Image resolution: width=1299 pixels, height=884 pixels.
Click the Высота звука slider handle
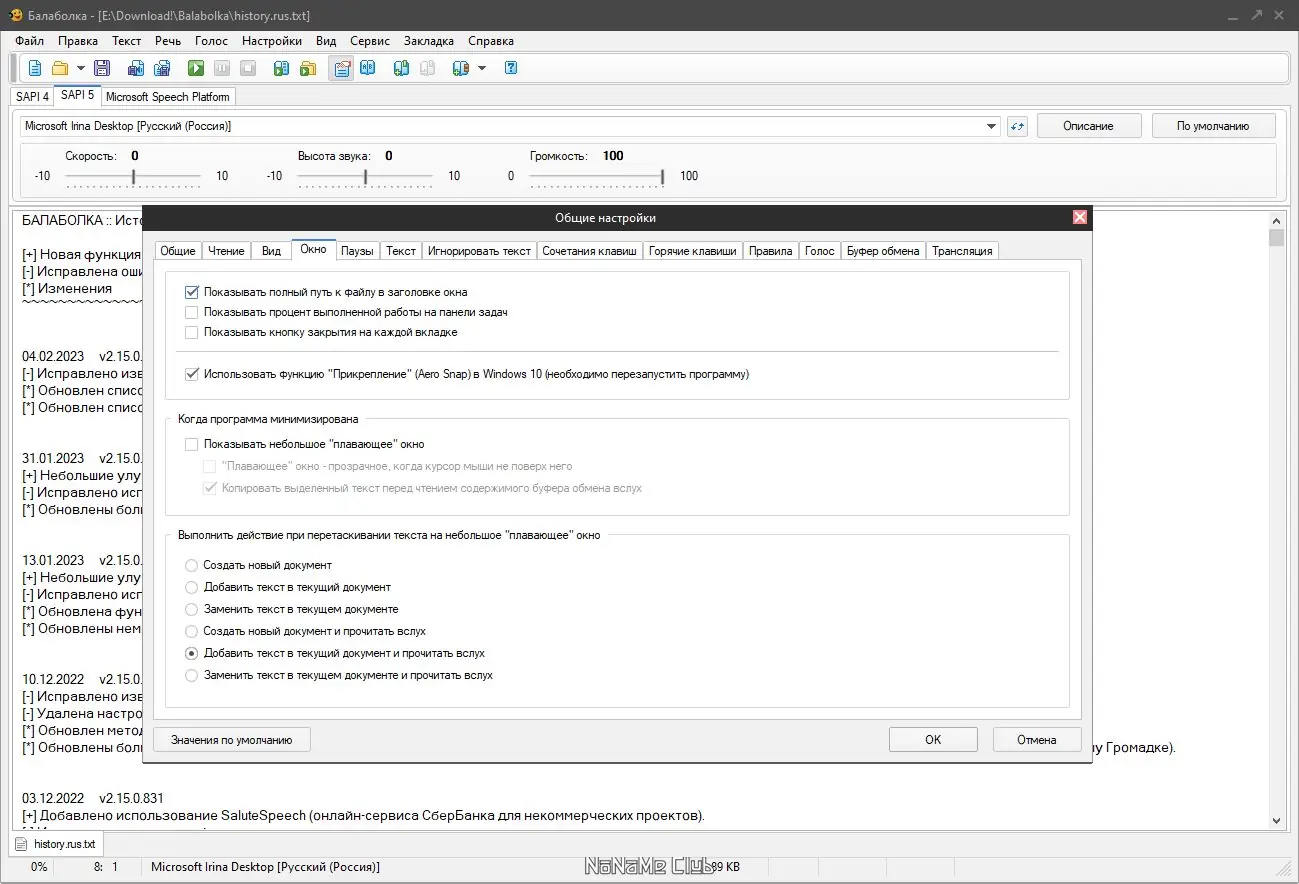tap(365, 176)
